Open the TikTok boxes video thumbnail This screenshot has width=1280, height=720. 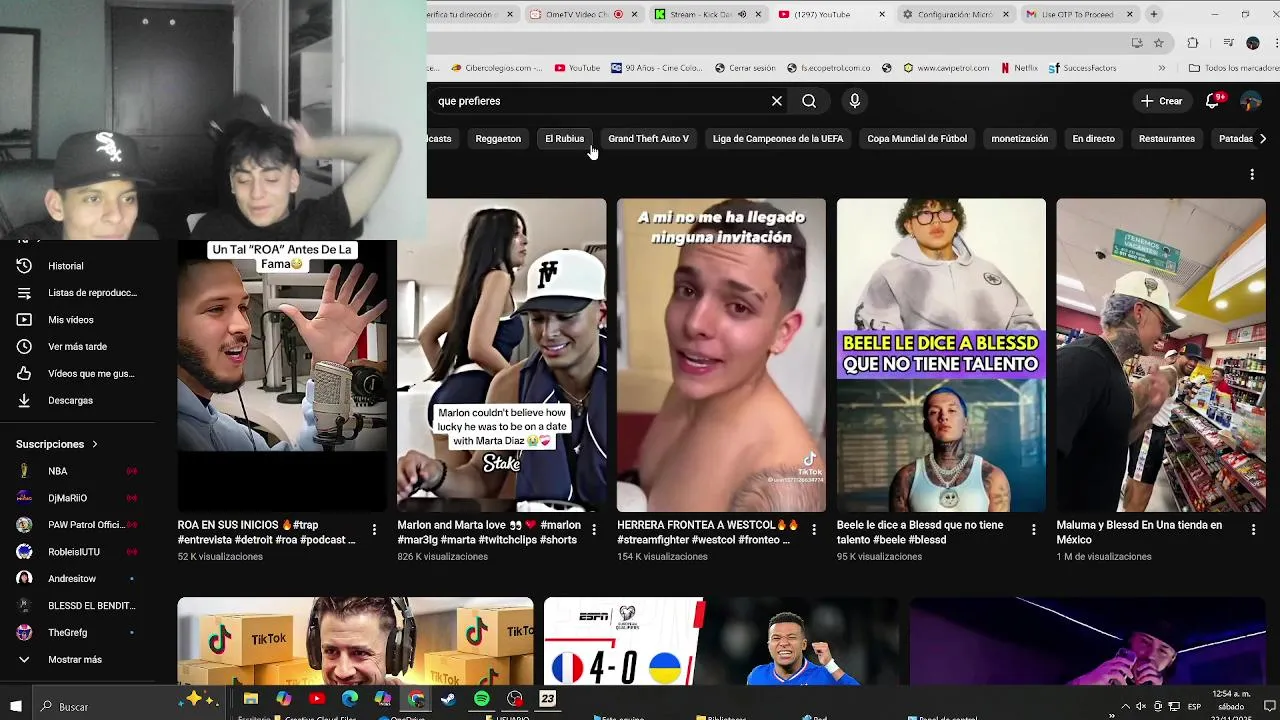[355, 641]
